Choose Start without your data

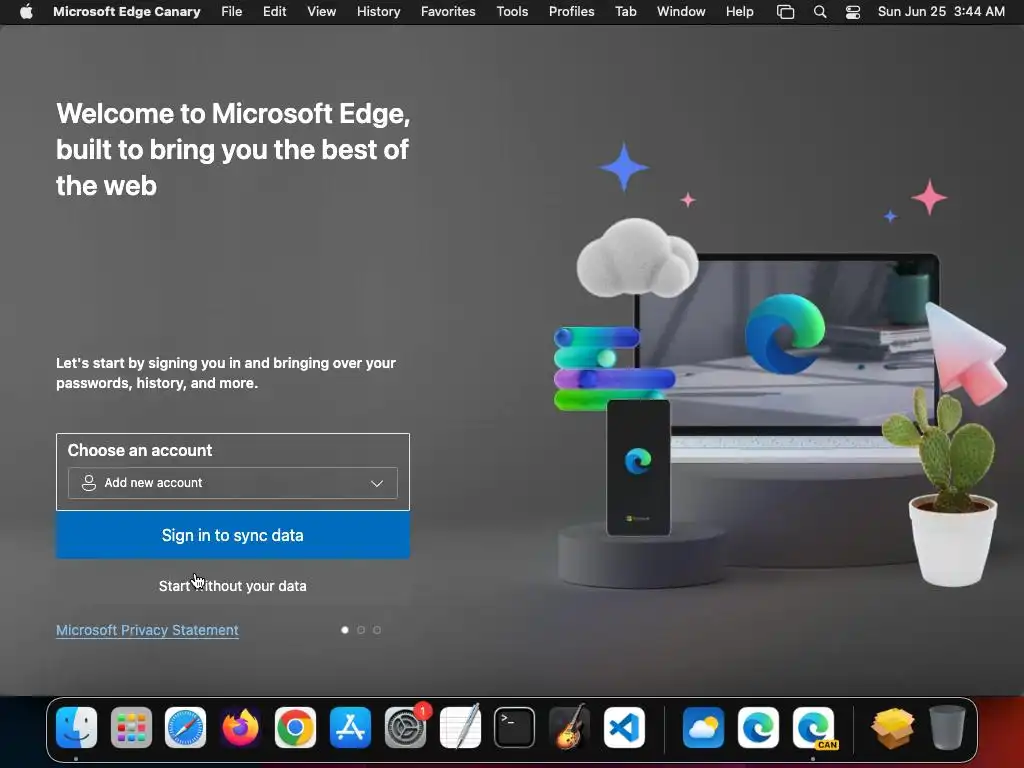(232, 586)
